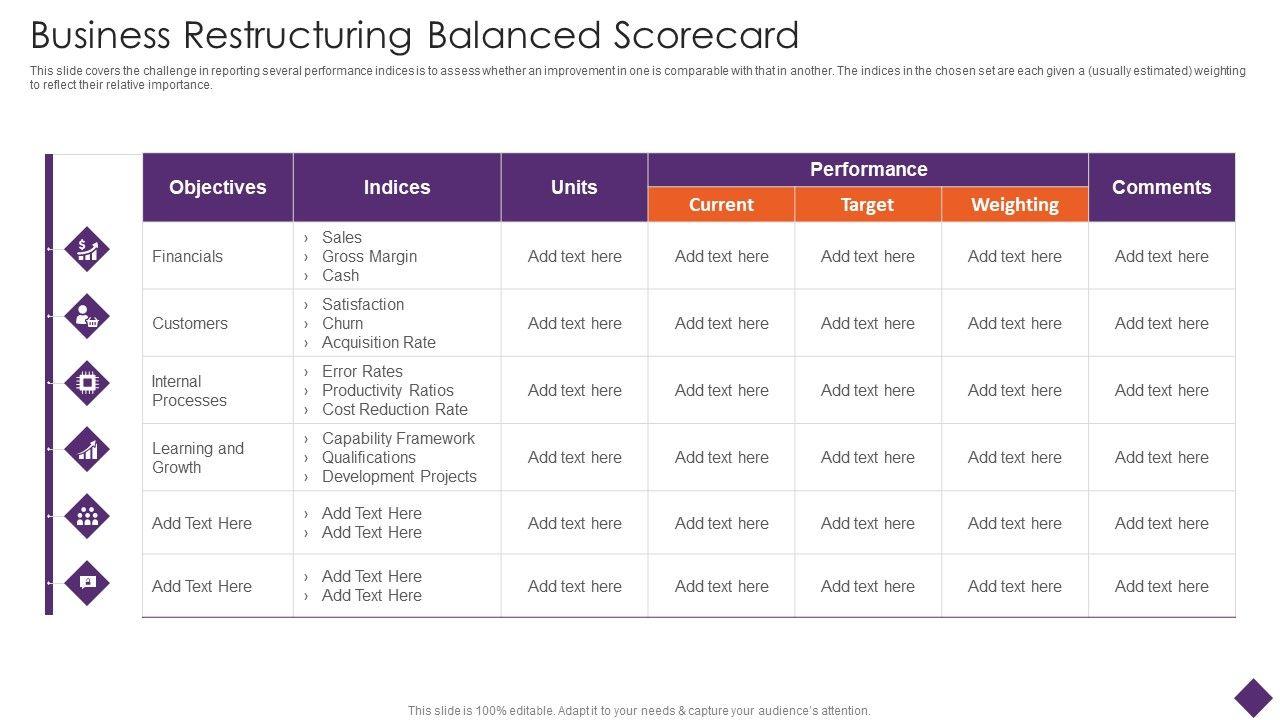The image size is (1280, 720).
Task: Click the Financials dollar growth chart icon
Action: click(88, 249)
